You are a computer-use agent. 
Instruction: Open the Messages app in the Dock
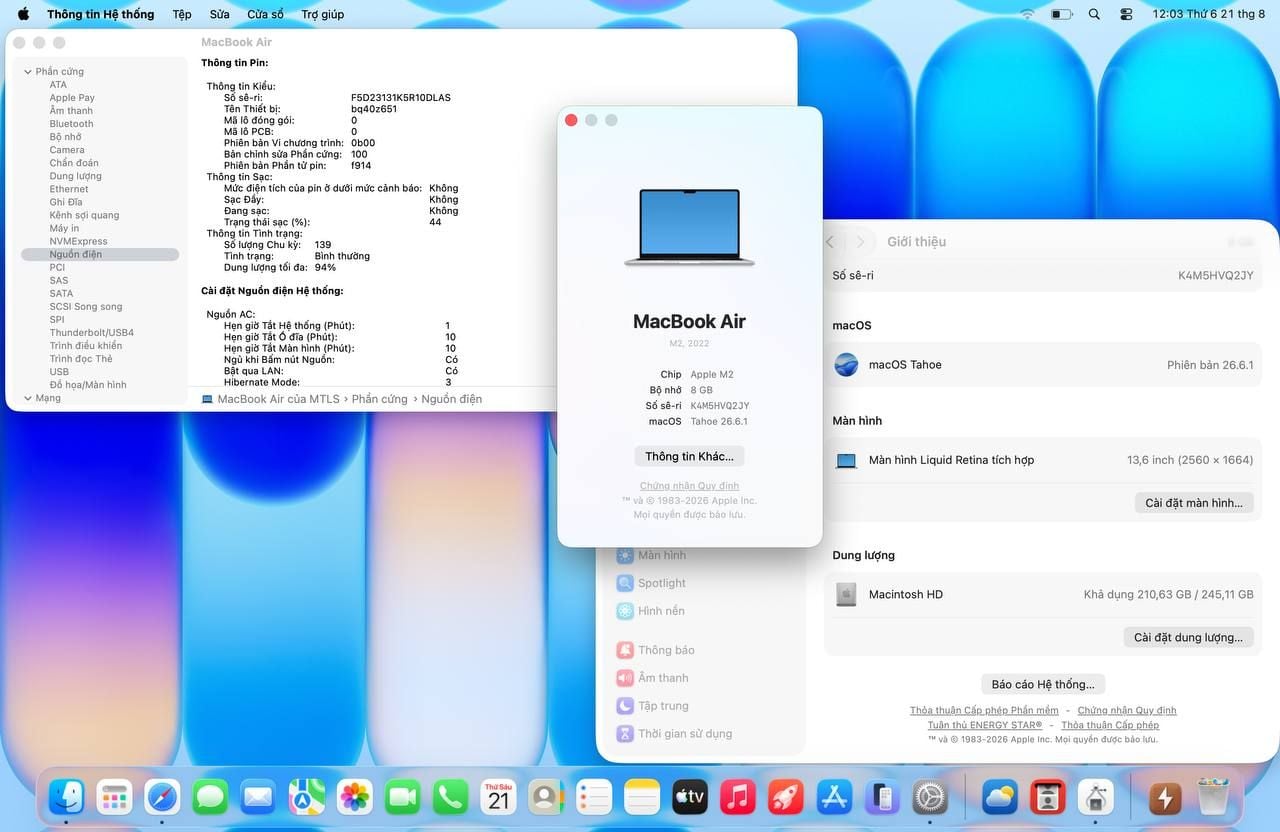click(x=210, y=797)
